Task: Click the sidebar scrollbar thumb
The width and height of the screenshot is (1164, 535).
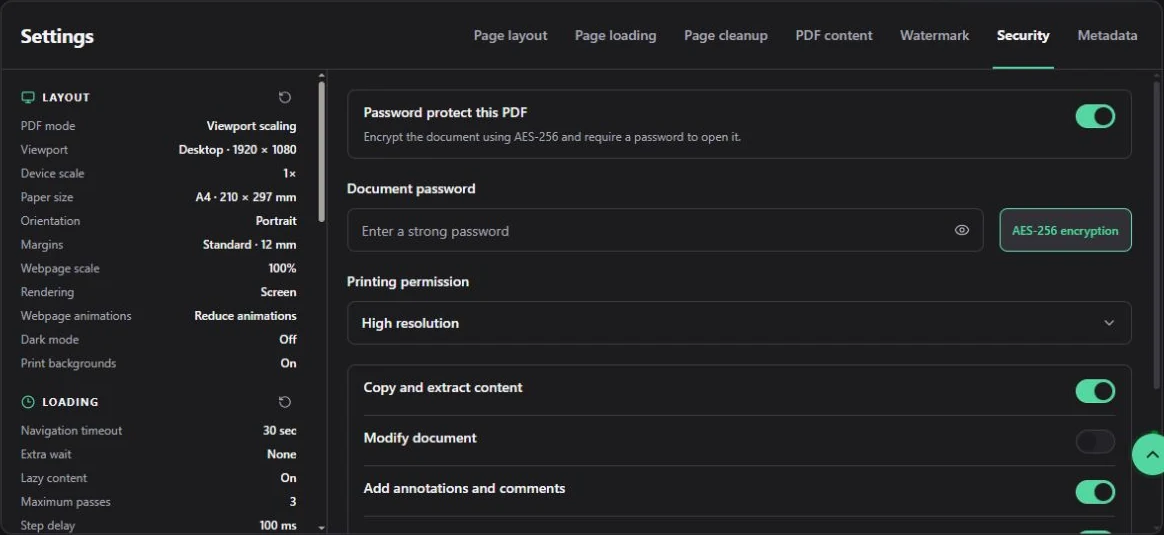Action: click(x=321, y=151)
